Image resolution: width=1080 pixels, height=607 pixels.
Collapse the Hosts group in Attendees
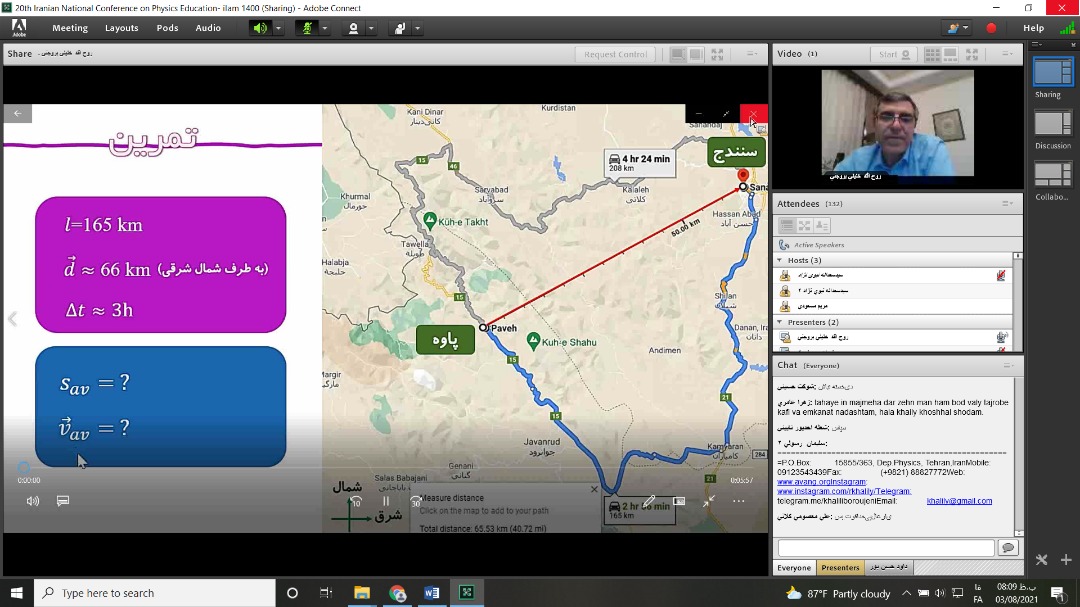(781, 260)
